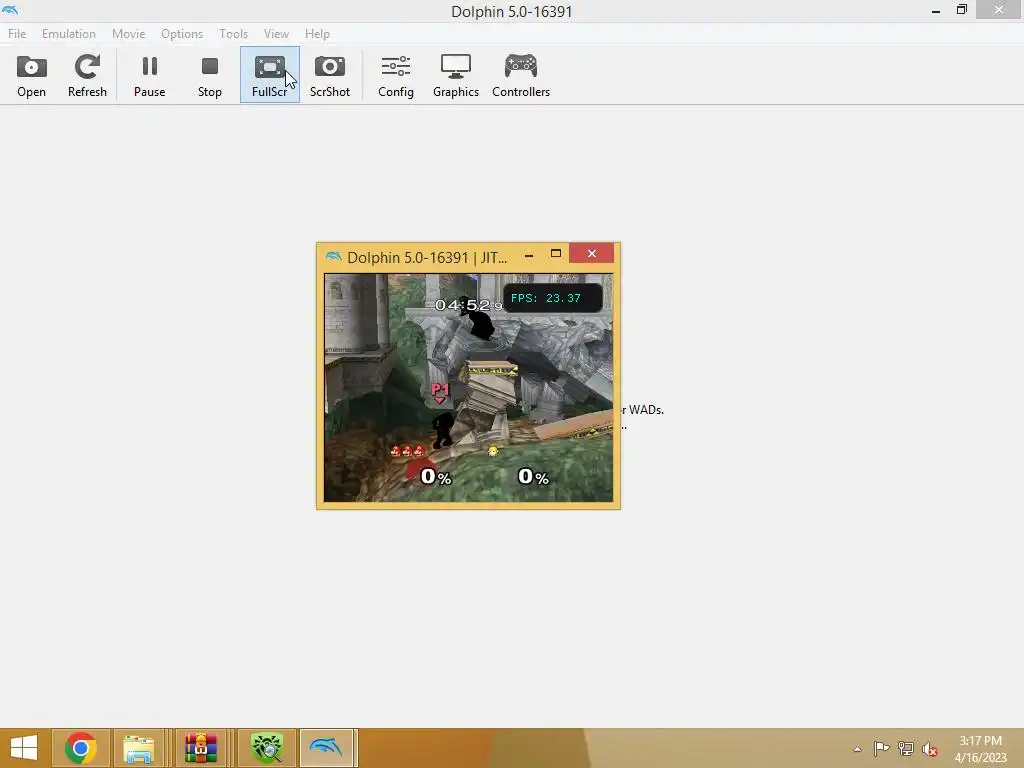The image size is (1024, 768).
Task: Open Controllers configuration
Action: pyautogui.click(x=521, y=76)
